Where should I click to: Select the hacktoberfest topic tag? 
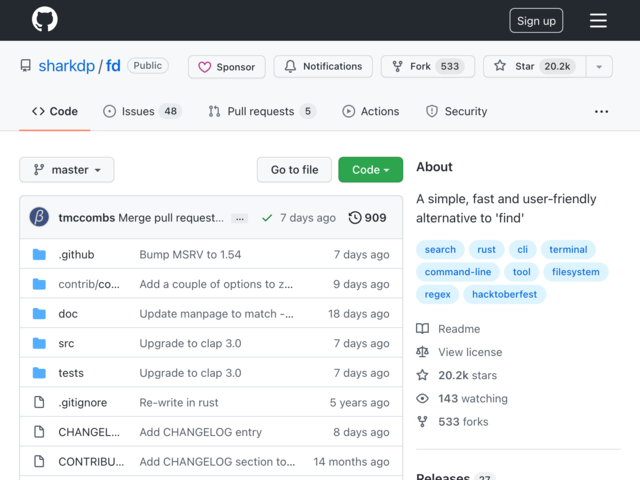click(504, 294)
